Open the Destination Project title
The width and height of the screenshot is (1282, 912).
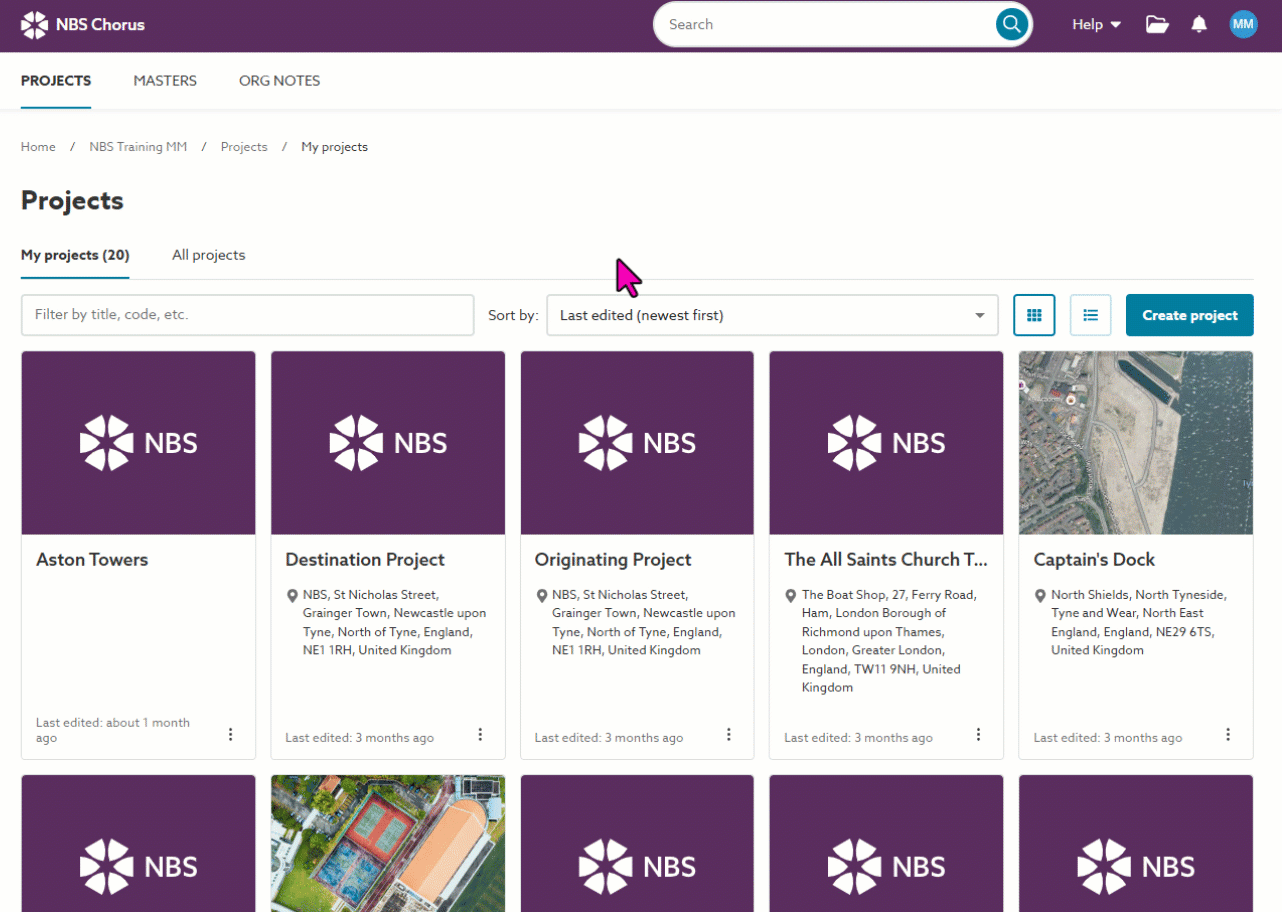(365, 560)
